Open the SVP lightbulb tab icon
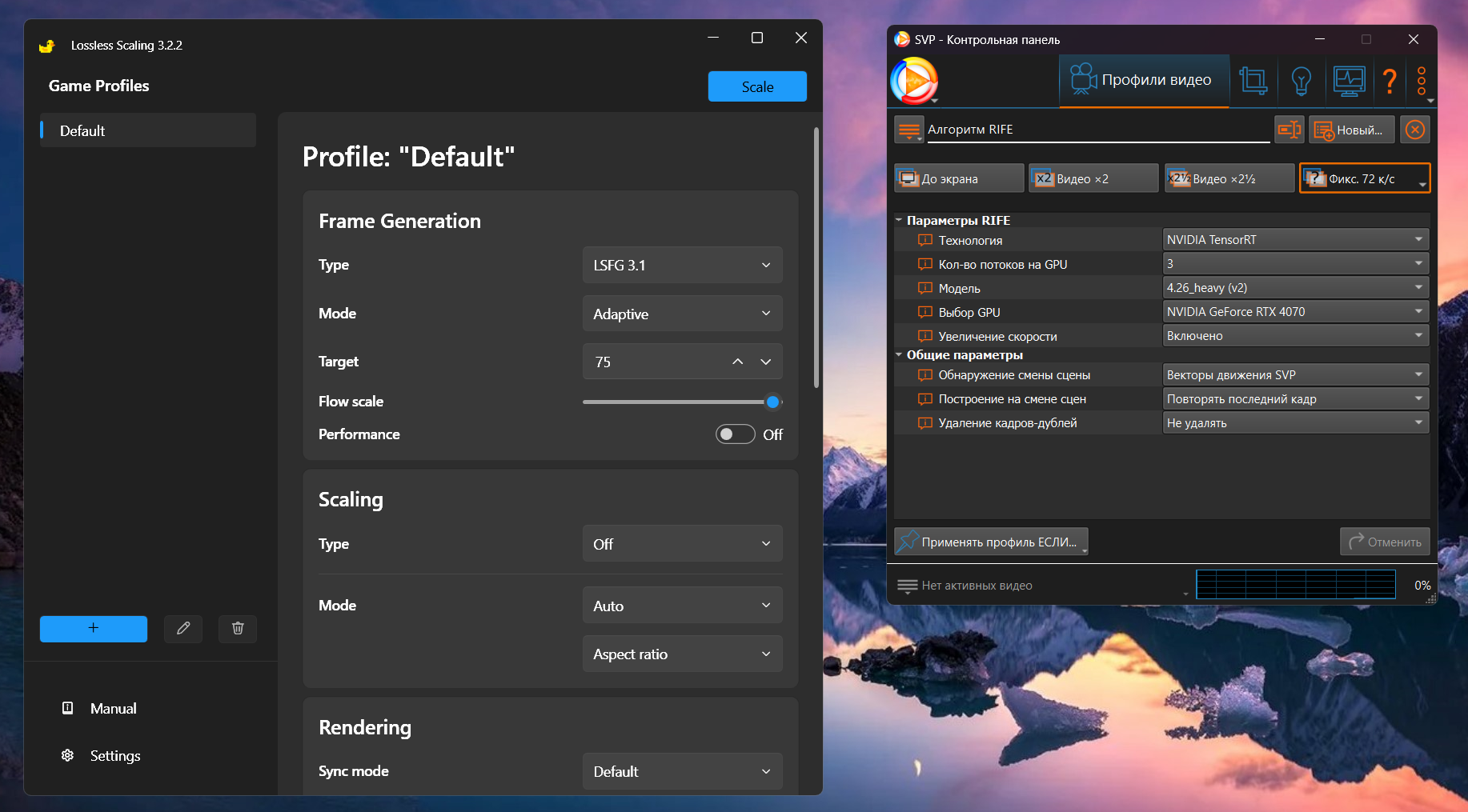The width and height of the screenshot is (1468, 812). click(1302, 81)
